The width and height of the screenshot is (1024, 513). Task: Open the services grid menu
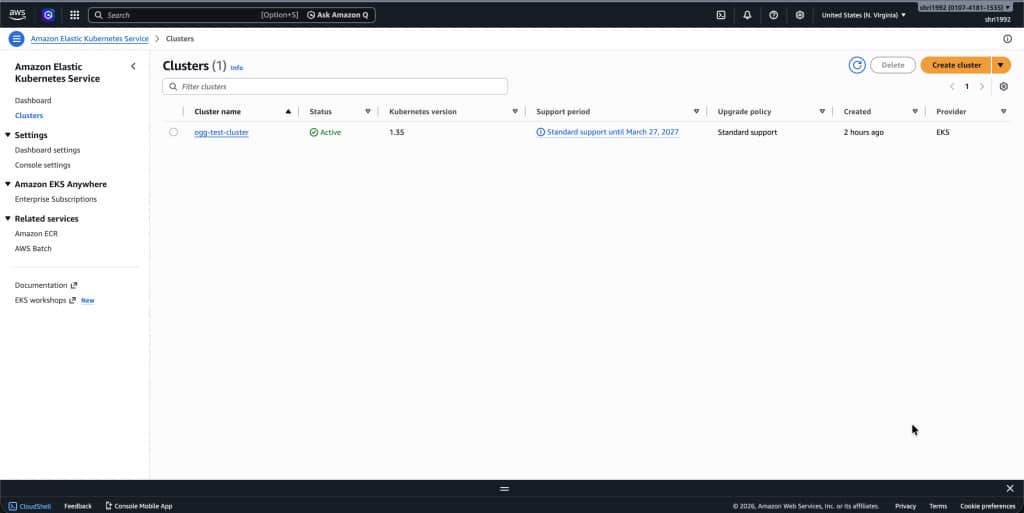(x=74, y=14)
